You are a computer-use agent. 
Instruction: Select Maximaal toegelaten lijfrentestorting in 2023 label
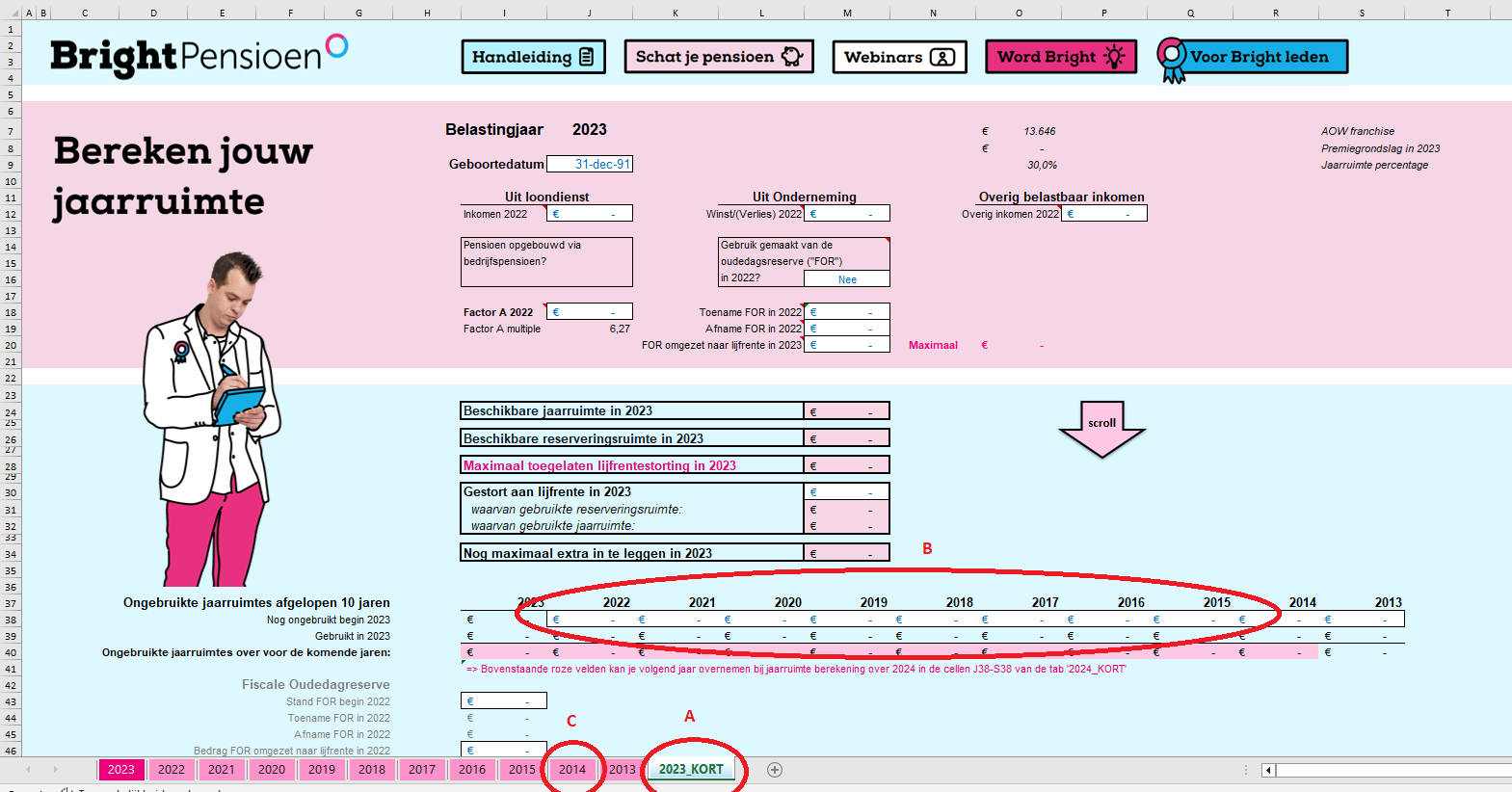599,465
